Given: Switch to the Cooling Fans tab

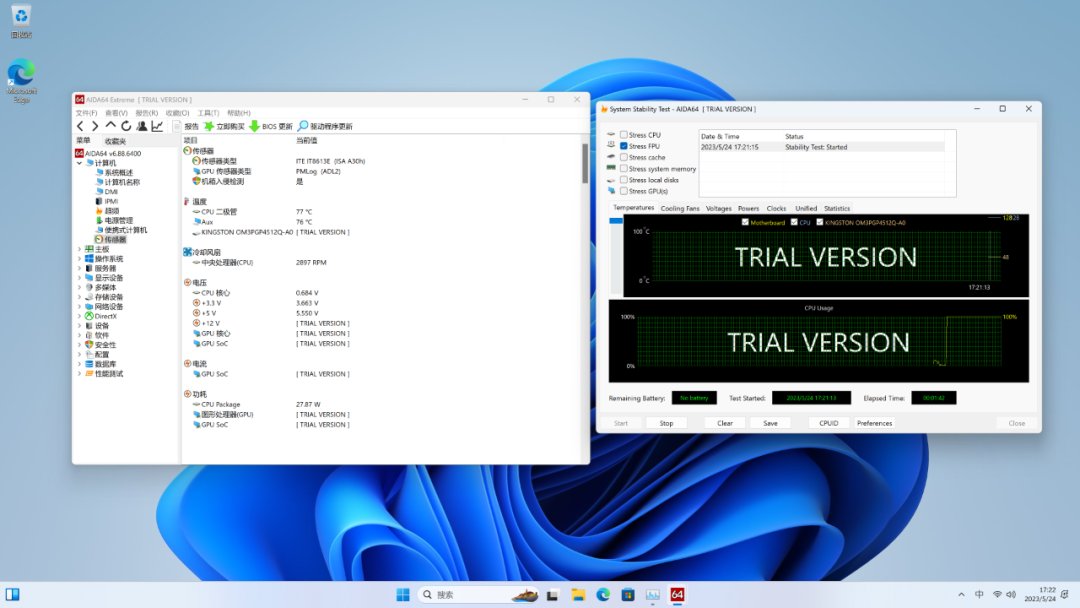Looking at the screenshot, I should click(680, 208).
